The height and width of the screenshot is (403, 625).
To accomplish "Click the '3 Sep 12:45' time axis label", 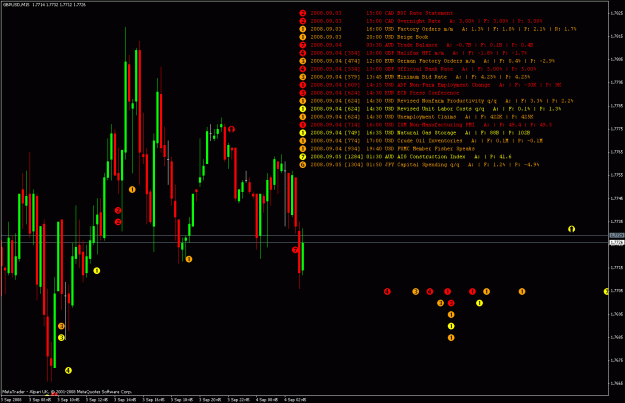I will coord(97,399).
